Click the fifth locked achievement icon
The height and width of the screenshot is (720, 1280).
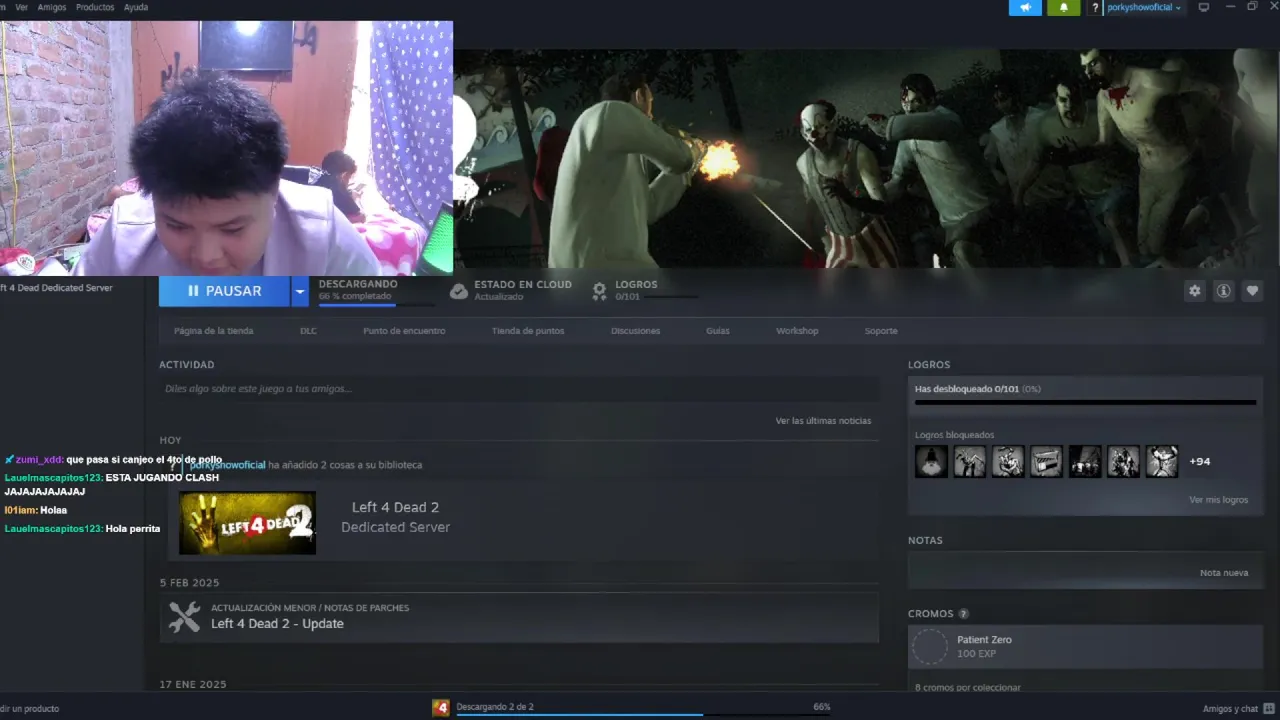[x=1085, y=461]
